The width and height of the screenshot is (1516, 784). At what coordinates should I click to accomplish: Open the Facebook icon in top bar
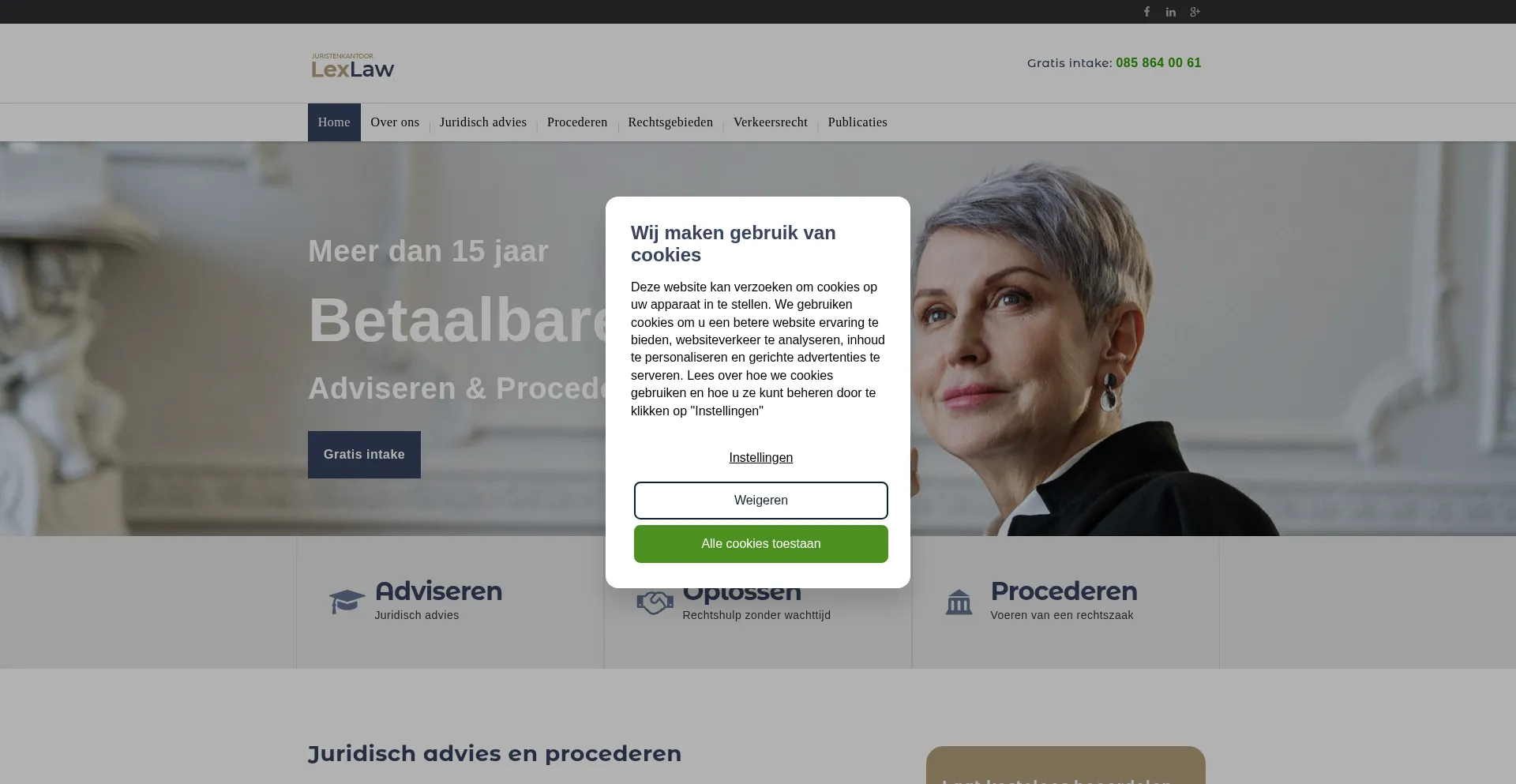[1146, 12]
